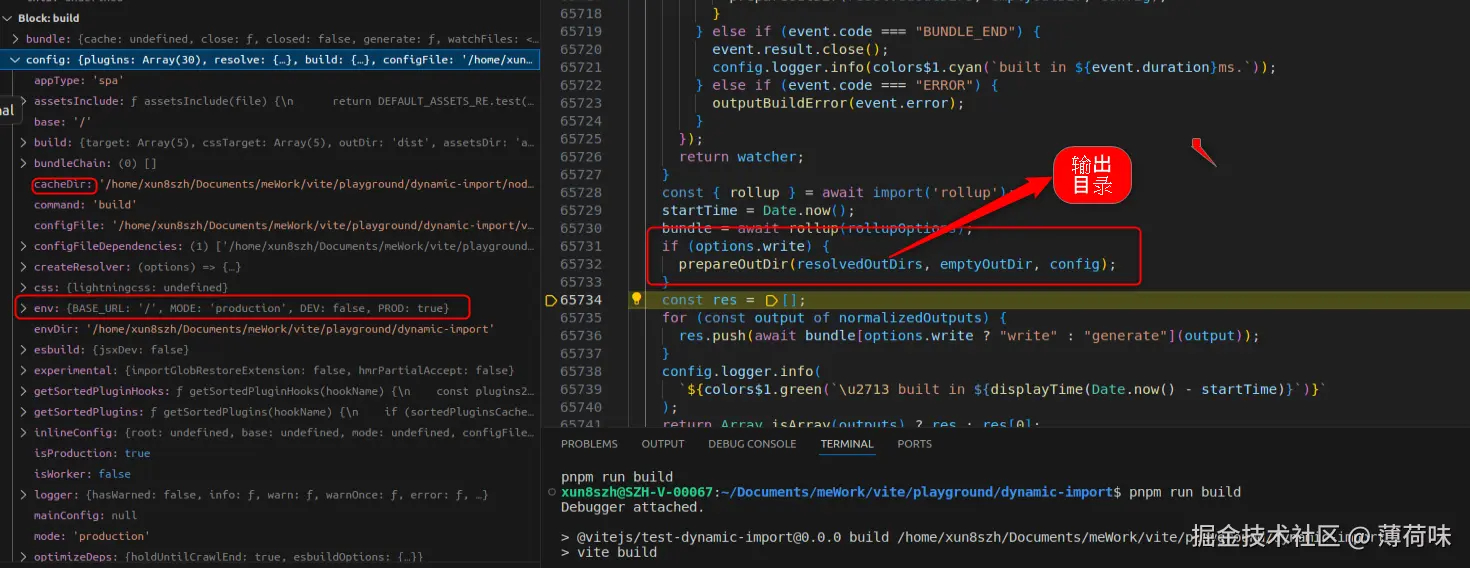Screen dimensions: 1470x568
Task: Expand the inlineConfig entry
Action: [24, 433]
